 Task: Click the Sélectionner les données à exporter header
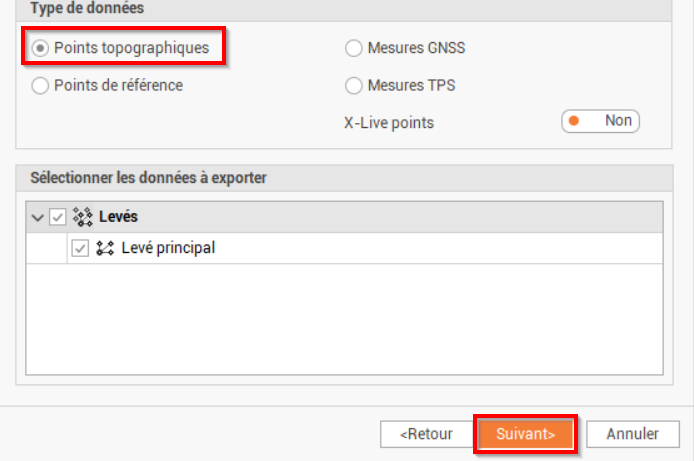pos(148,178)
